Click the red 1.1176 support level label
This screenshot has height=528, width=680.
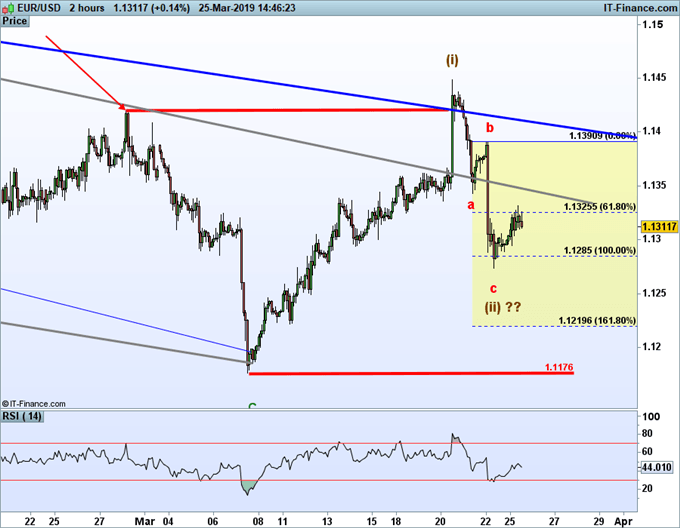pos(559,367)
